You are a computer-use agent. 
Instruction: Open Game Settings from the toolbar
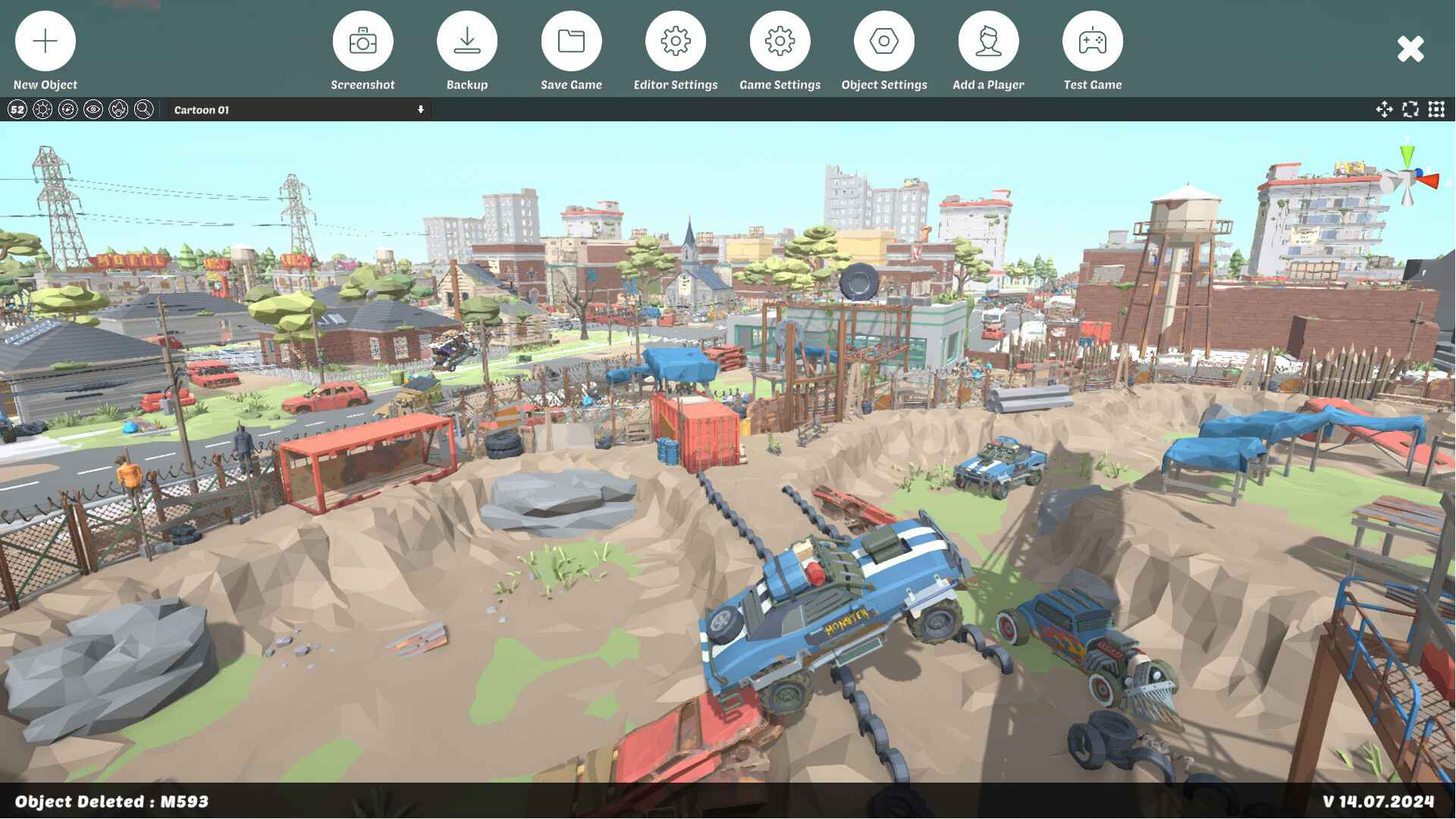pos(780,40)
